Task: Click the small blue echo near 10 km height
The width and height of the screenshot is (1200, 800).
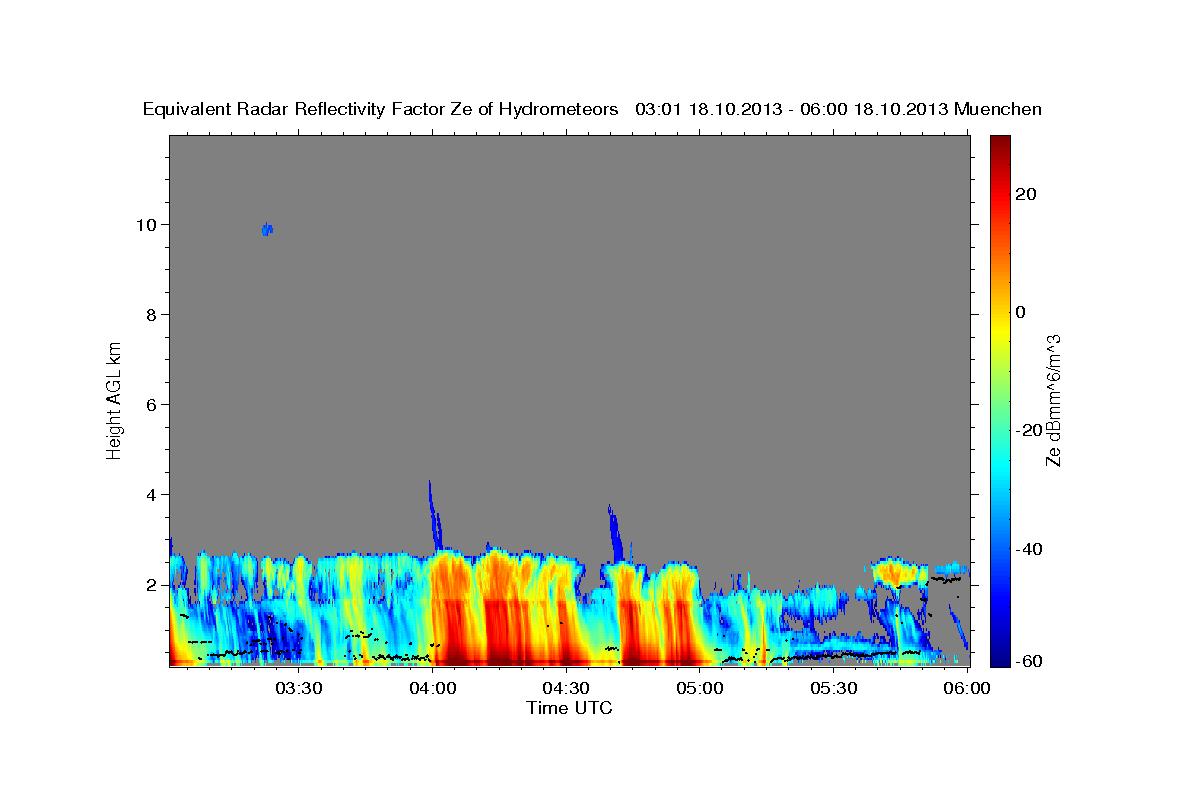Action: 267,229
